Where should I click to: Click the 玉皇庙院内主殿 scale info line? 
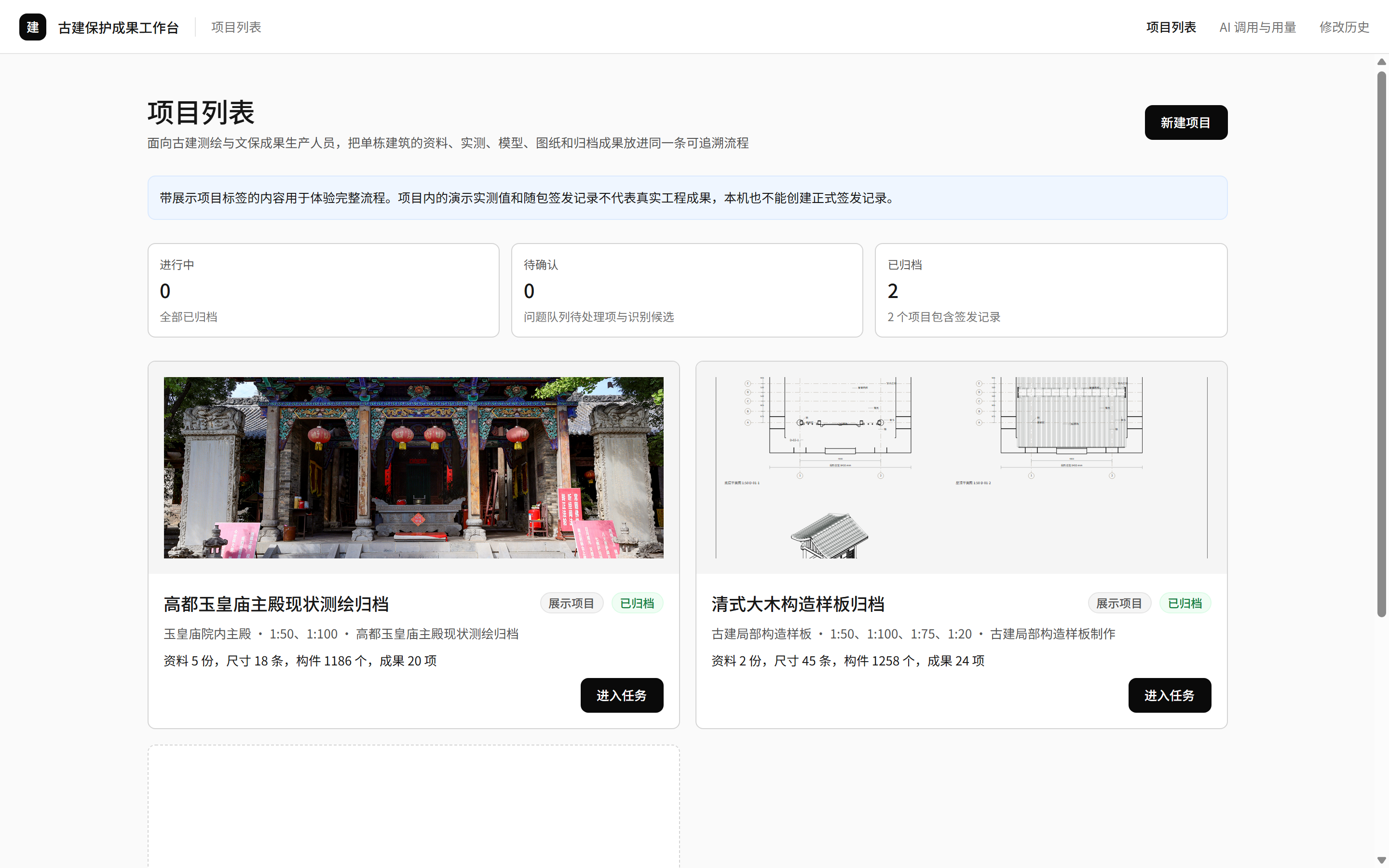341,634
